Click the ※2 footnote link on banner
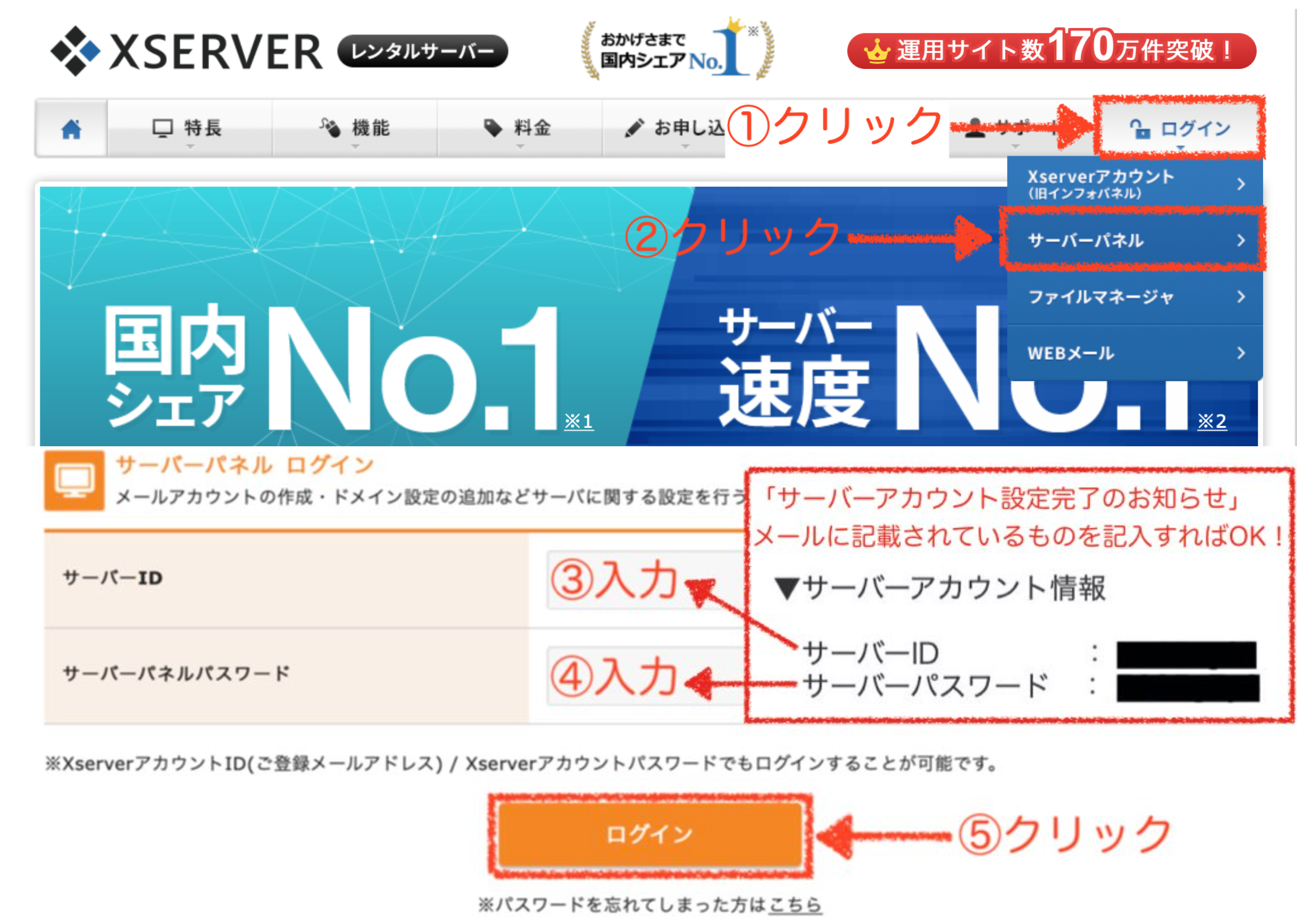Viewport: 1297px width, 924px height. click(x=1212, y=421)
